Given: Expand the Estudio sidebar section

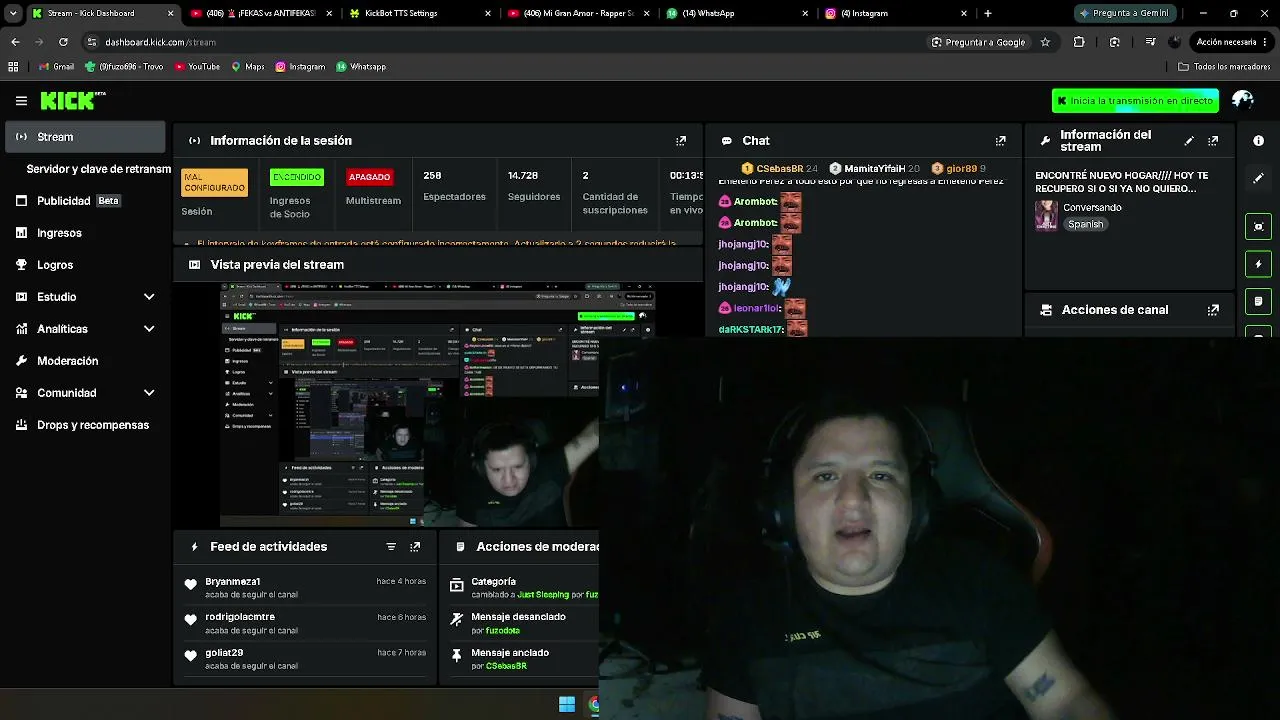Looking at the screenshot, I should 149,297.
